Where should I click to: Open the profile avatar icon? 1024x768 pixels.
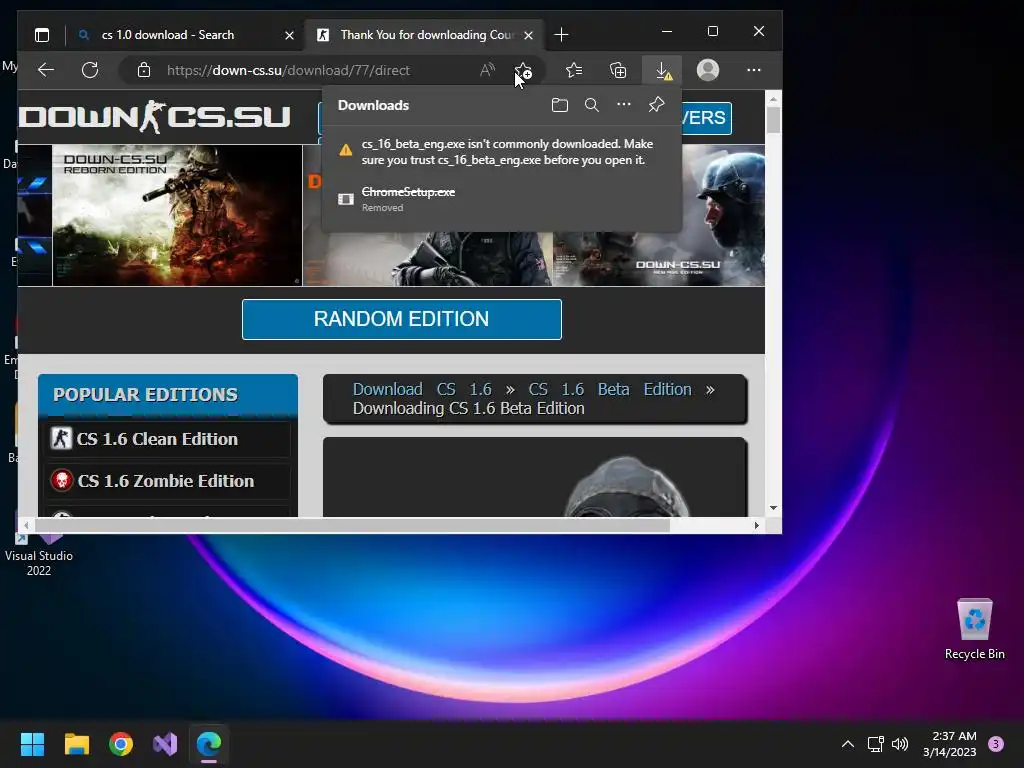[x=708, y=70]
